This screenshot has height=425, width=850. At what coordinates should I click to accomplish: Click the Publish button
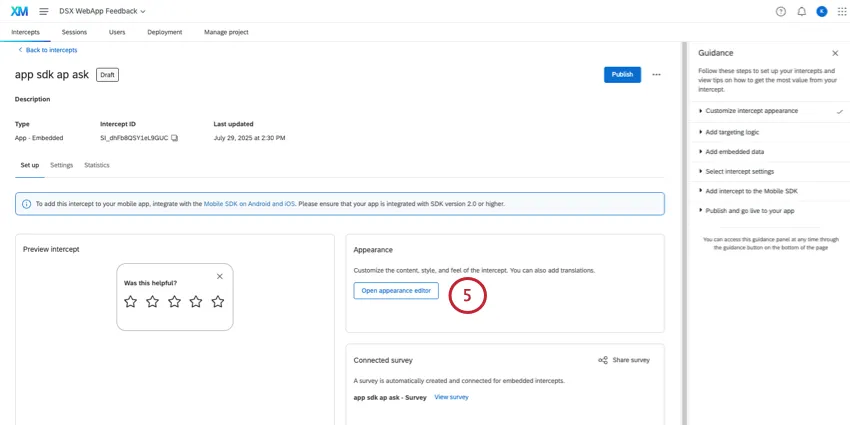tap(622, 74)
